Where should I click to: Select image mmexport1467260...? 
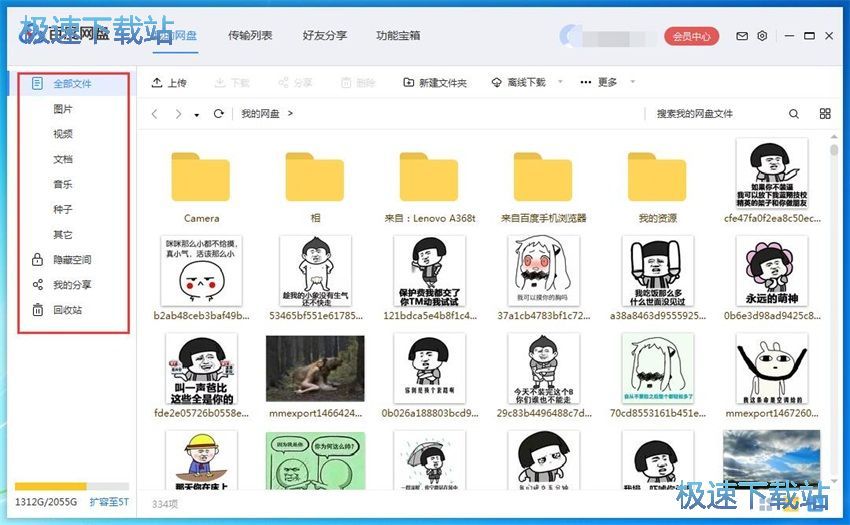tap(772, 375)
